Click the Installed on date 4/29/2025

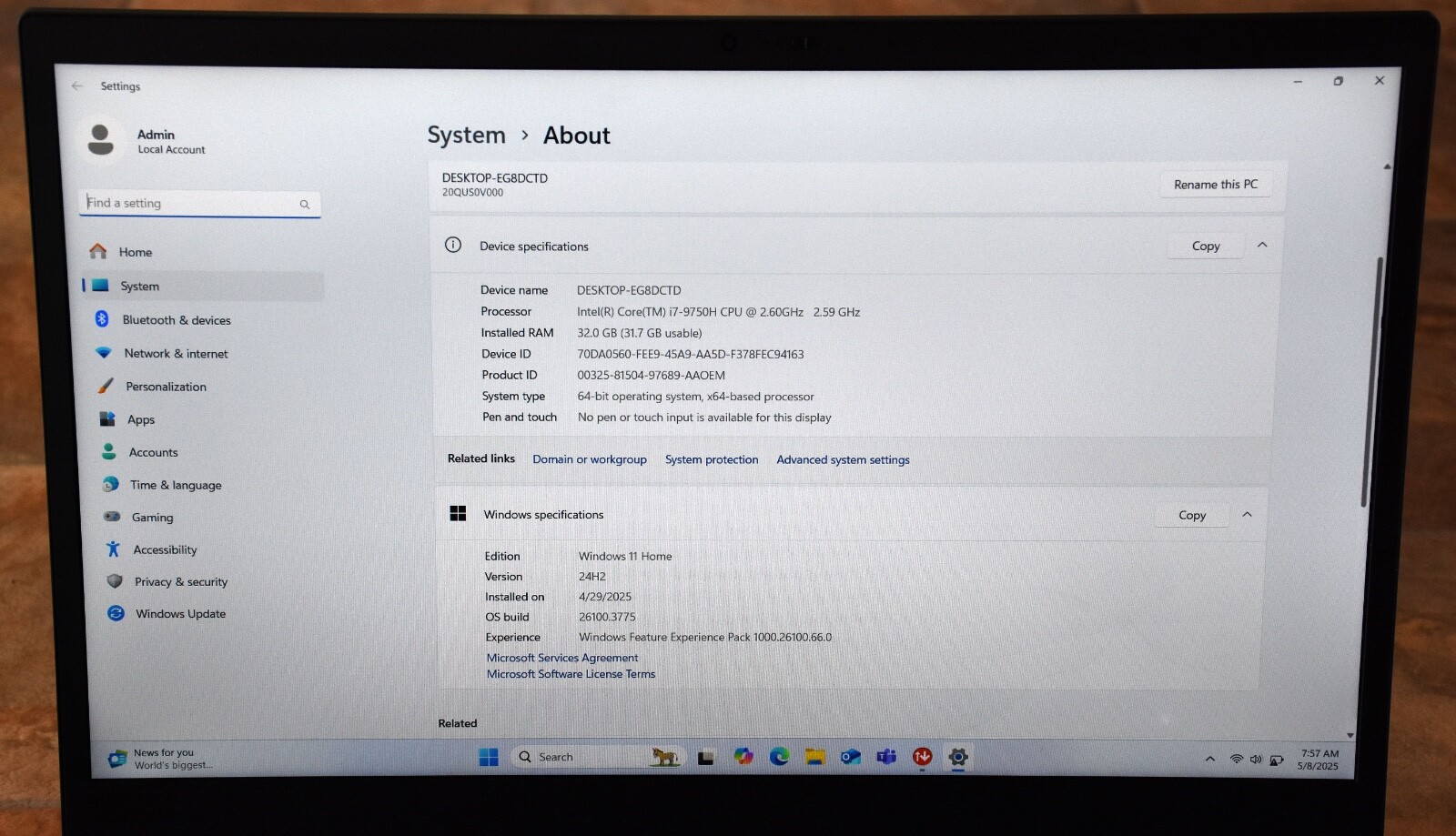[605, 597]
